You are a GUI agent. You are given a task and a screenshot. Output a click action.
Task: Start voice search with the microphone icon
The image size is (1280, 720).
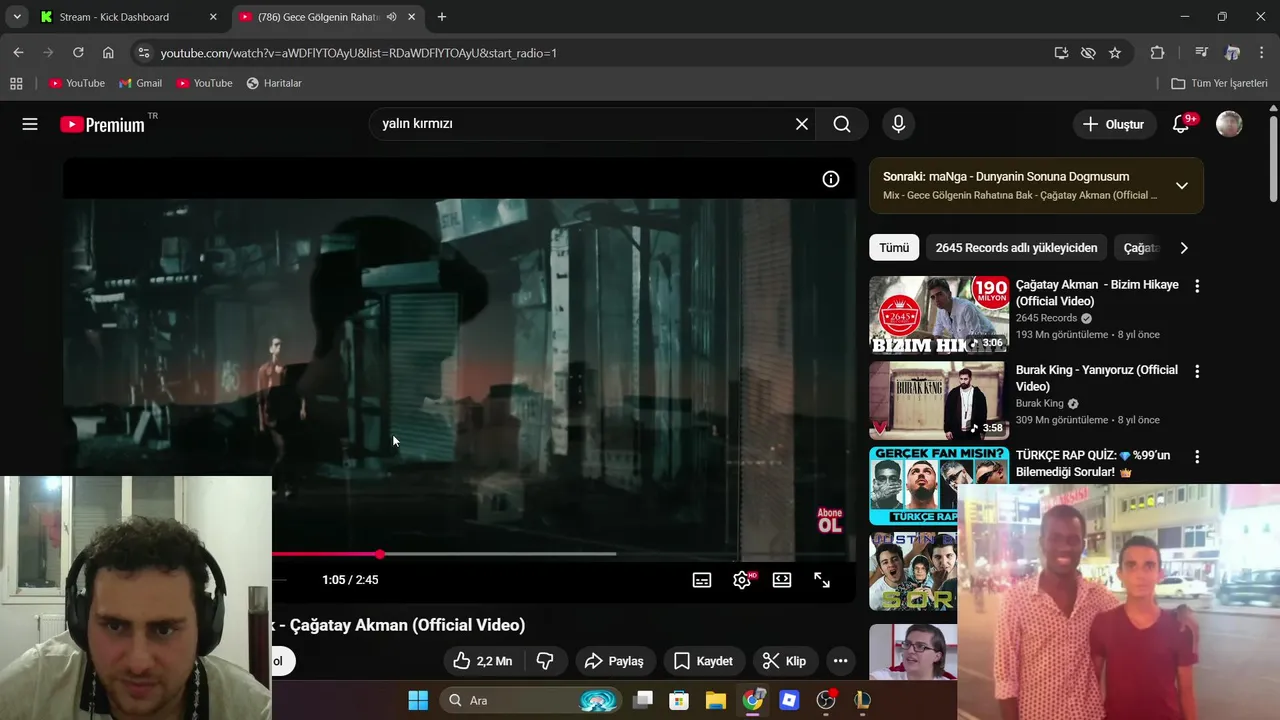898,124
